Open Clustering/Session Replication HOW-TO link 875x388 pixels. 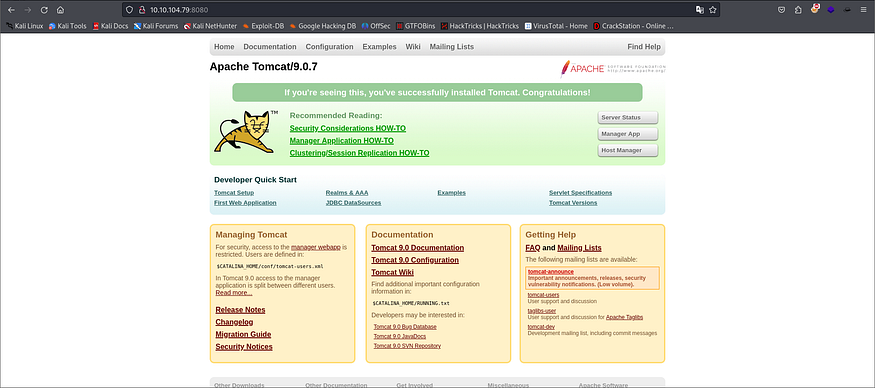(x=359, y=153)
